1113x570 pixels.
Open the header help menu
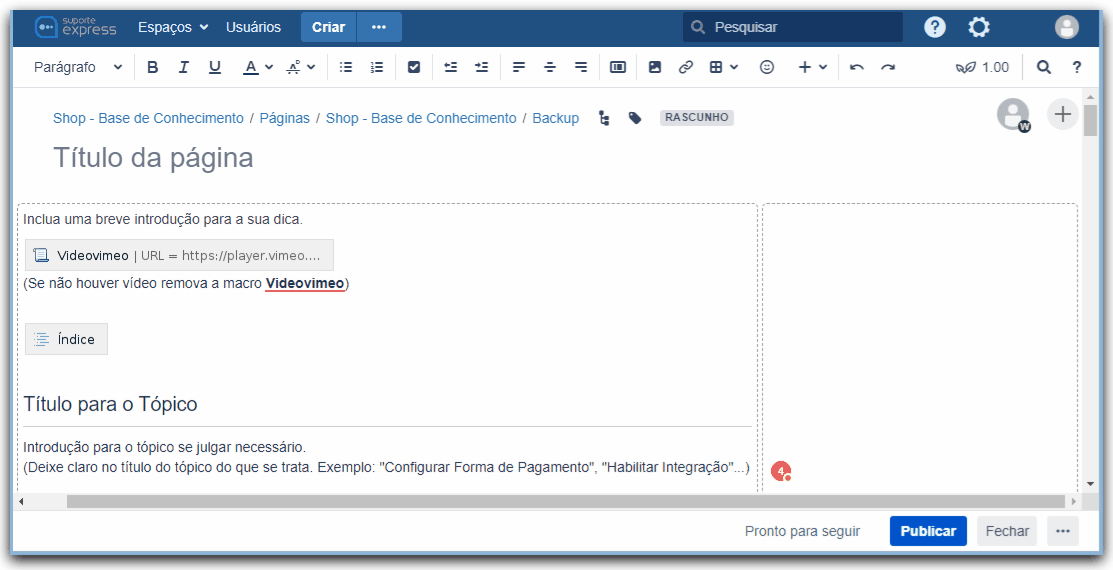pos(935,27)
